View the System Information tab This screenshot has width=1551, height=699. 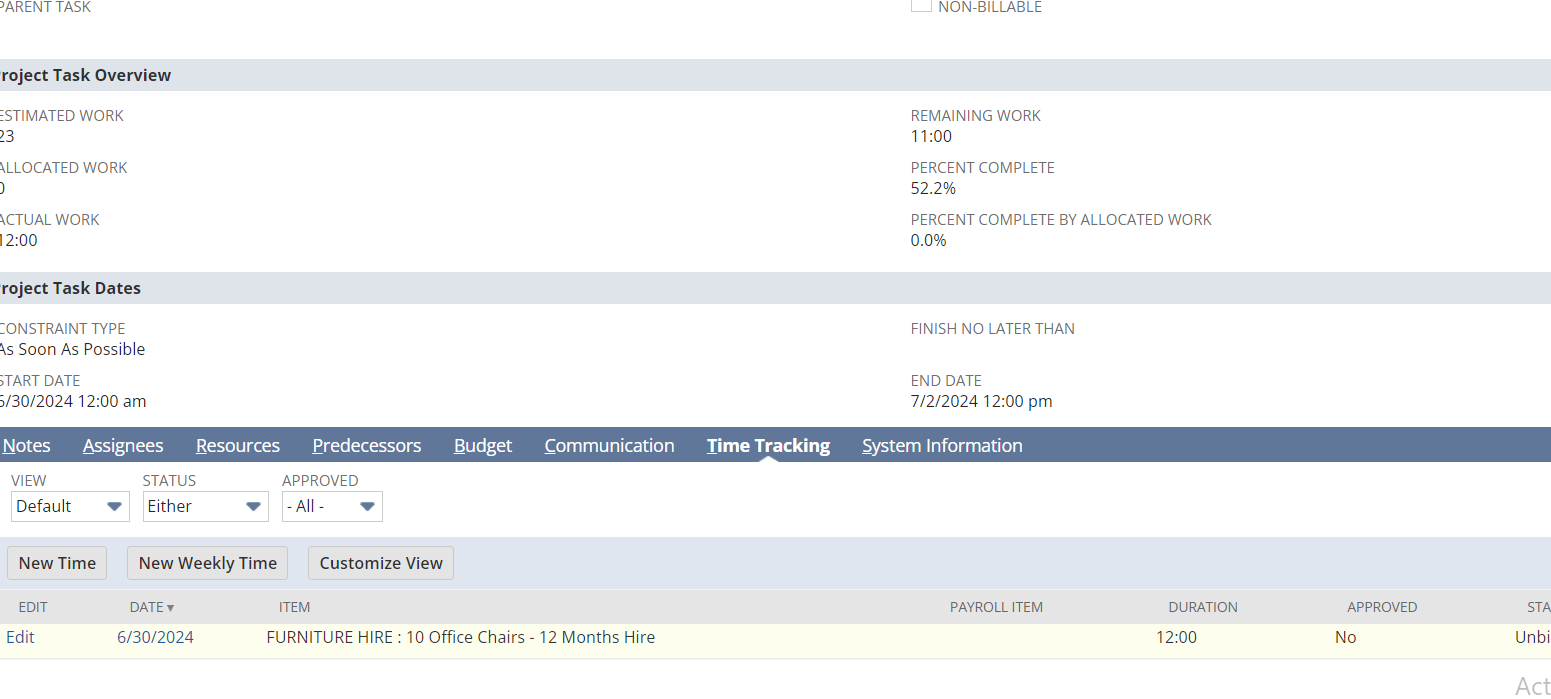pos(942,446)
